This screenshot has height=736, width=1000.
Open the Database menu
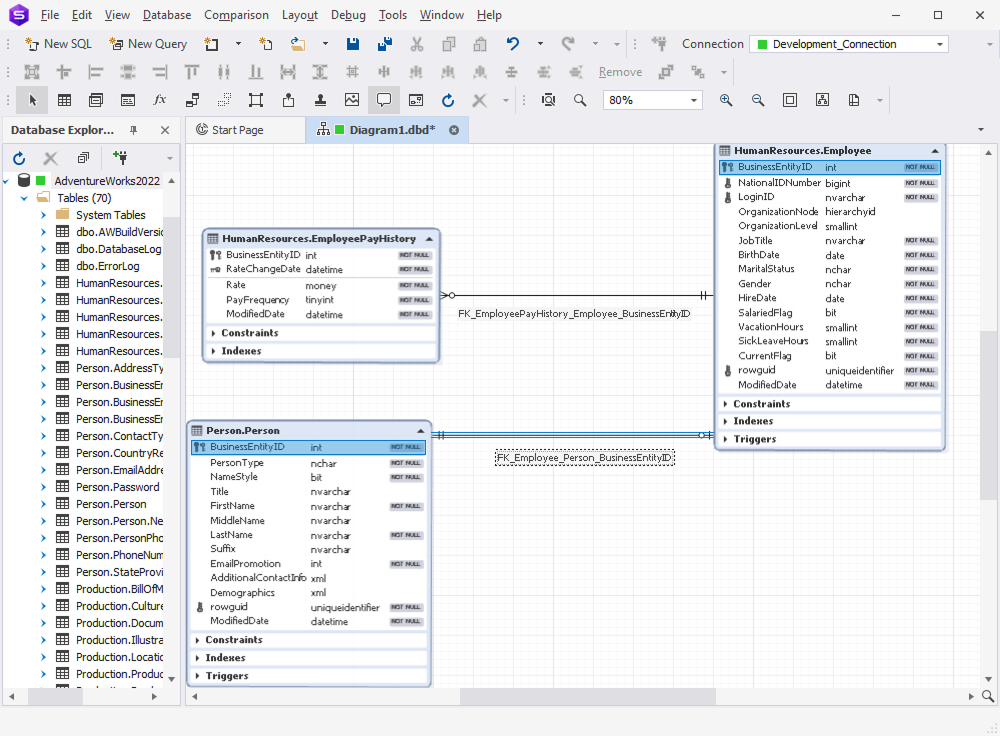pyautogui.click(x=166, y=14)
